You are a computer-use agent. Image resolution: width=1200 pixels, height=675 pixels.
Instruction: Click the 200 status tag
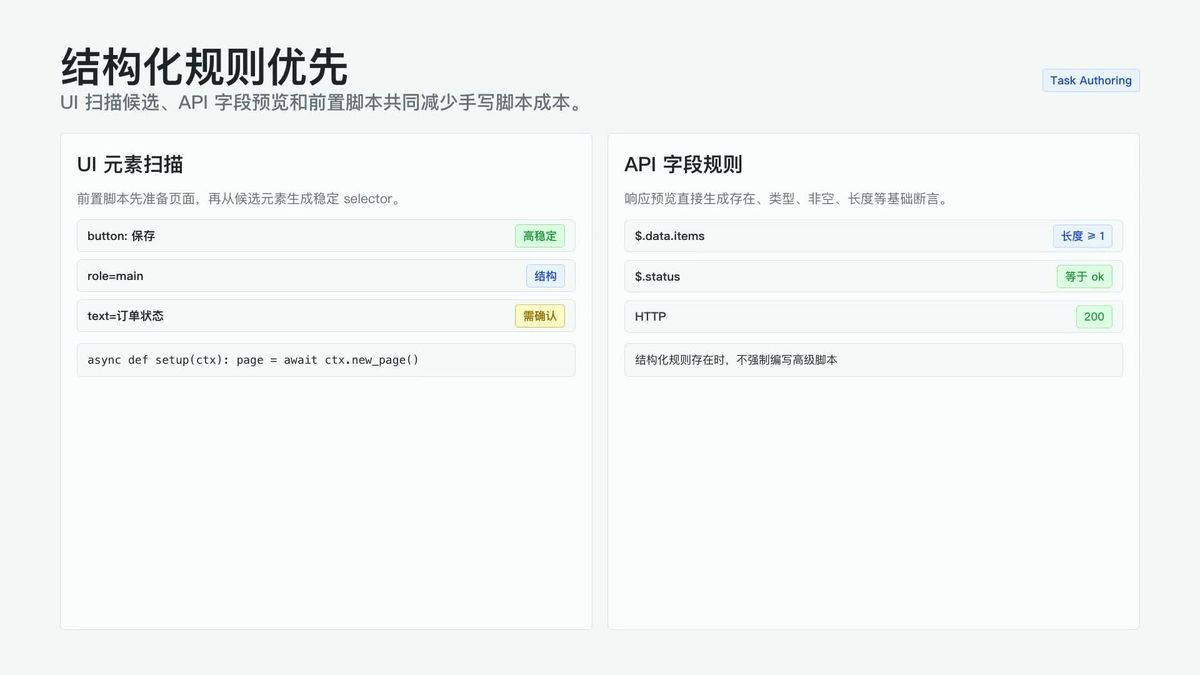coord(1094,316)
